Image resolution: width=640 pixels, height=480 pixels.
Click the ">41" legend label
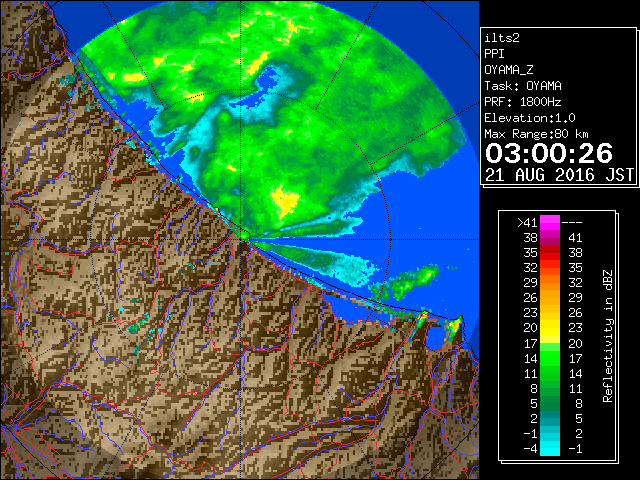pyautogui.click(x=527, y=223)
